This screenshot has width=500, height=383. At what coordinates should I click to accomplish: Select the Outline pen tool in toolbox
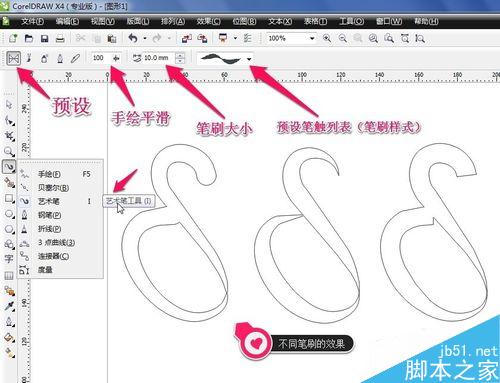[x=9, y=322]
